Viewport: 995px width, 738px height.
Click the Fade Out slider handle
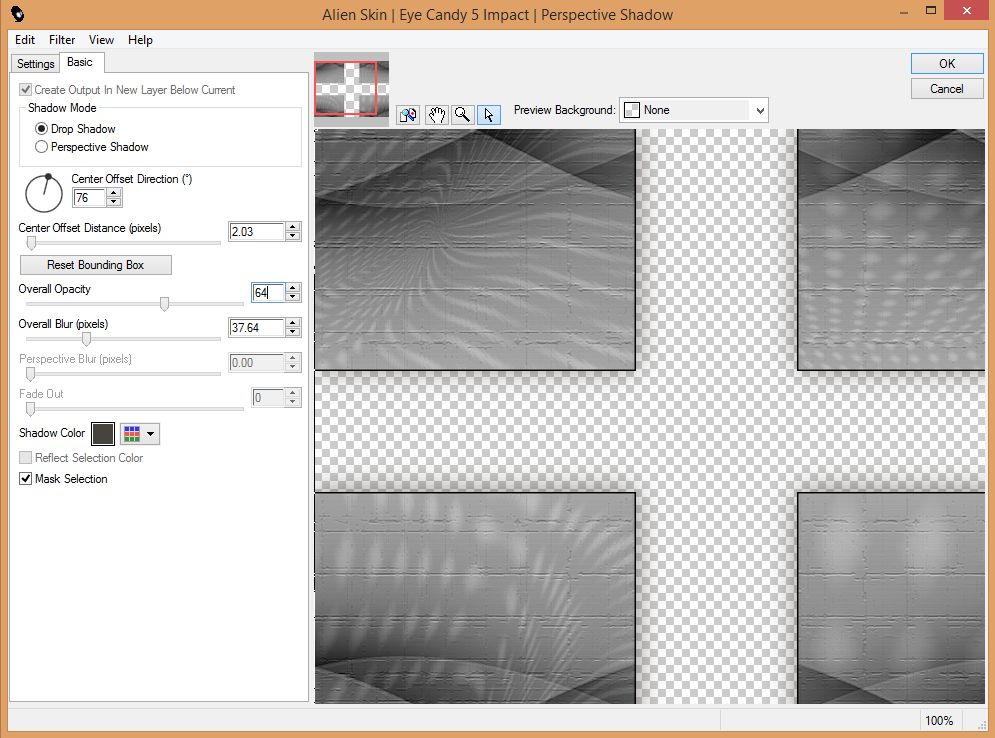click(x=30, y=409)
